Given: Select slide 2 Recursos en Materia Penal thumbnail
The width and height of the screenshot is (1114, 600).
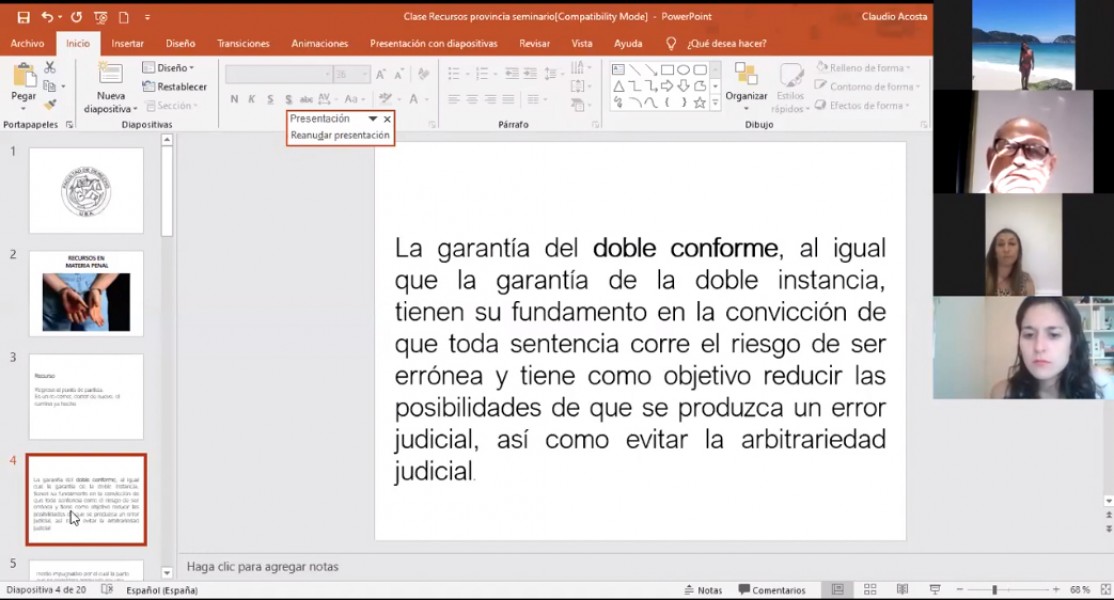Looking at the screenshot, I should [x=86, y=293].
